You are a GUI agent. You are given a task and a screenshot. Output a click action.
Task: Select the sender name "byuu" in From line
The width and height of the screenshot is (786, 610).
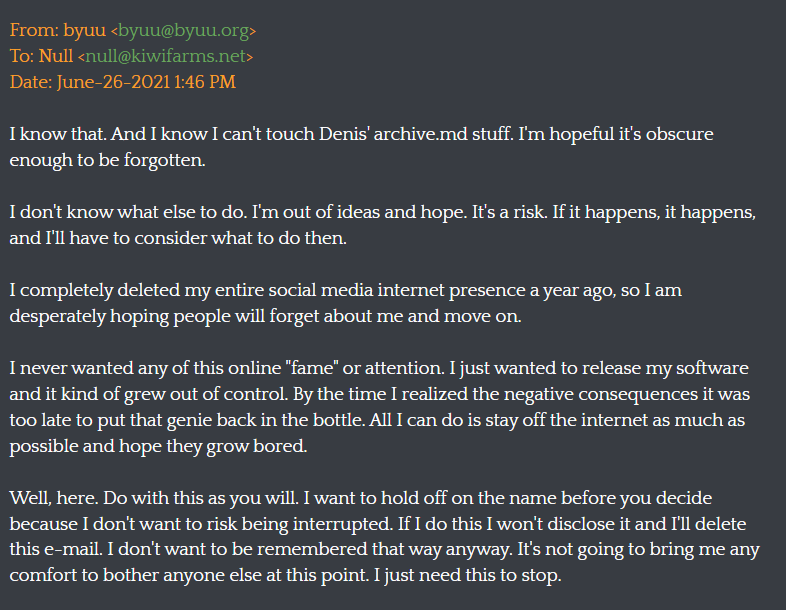click(84, 31)
